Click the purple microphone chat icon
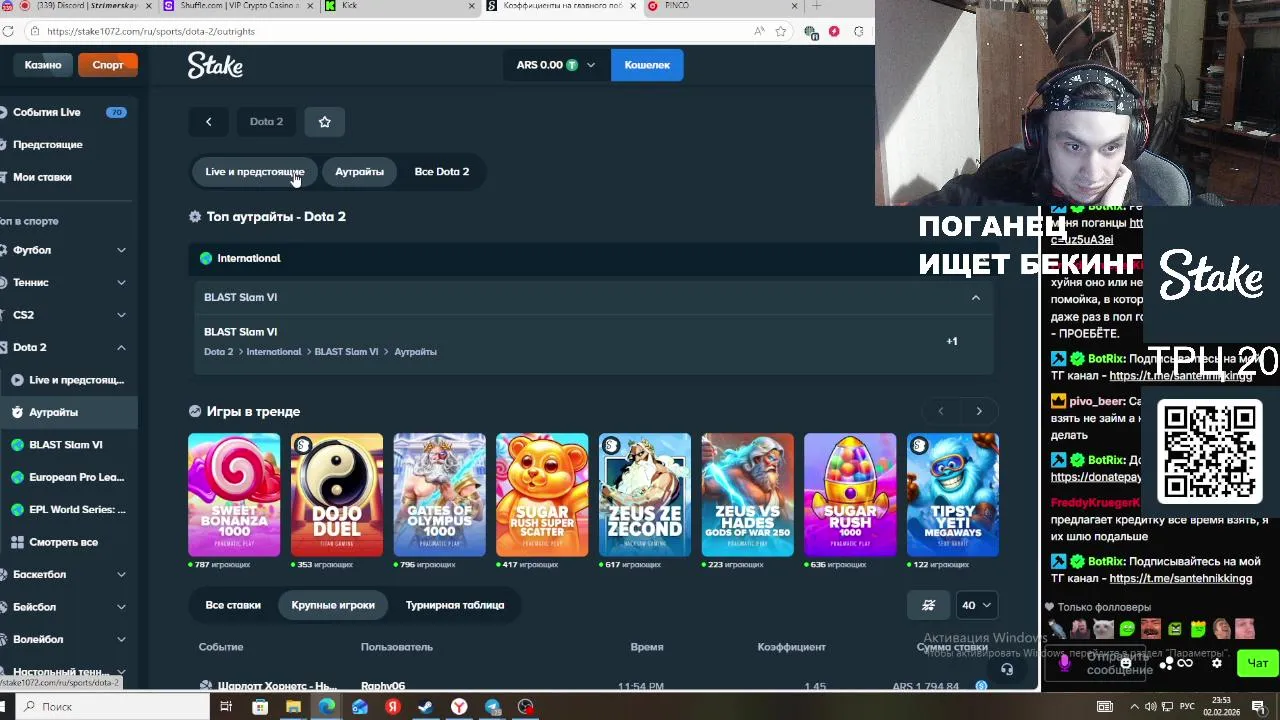Screen dimensions: 1280x720 tap(1064, 662)
